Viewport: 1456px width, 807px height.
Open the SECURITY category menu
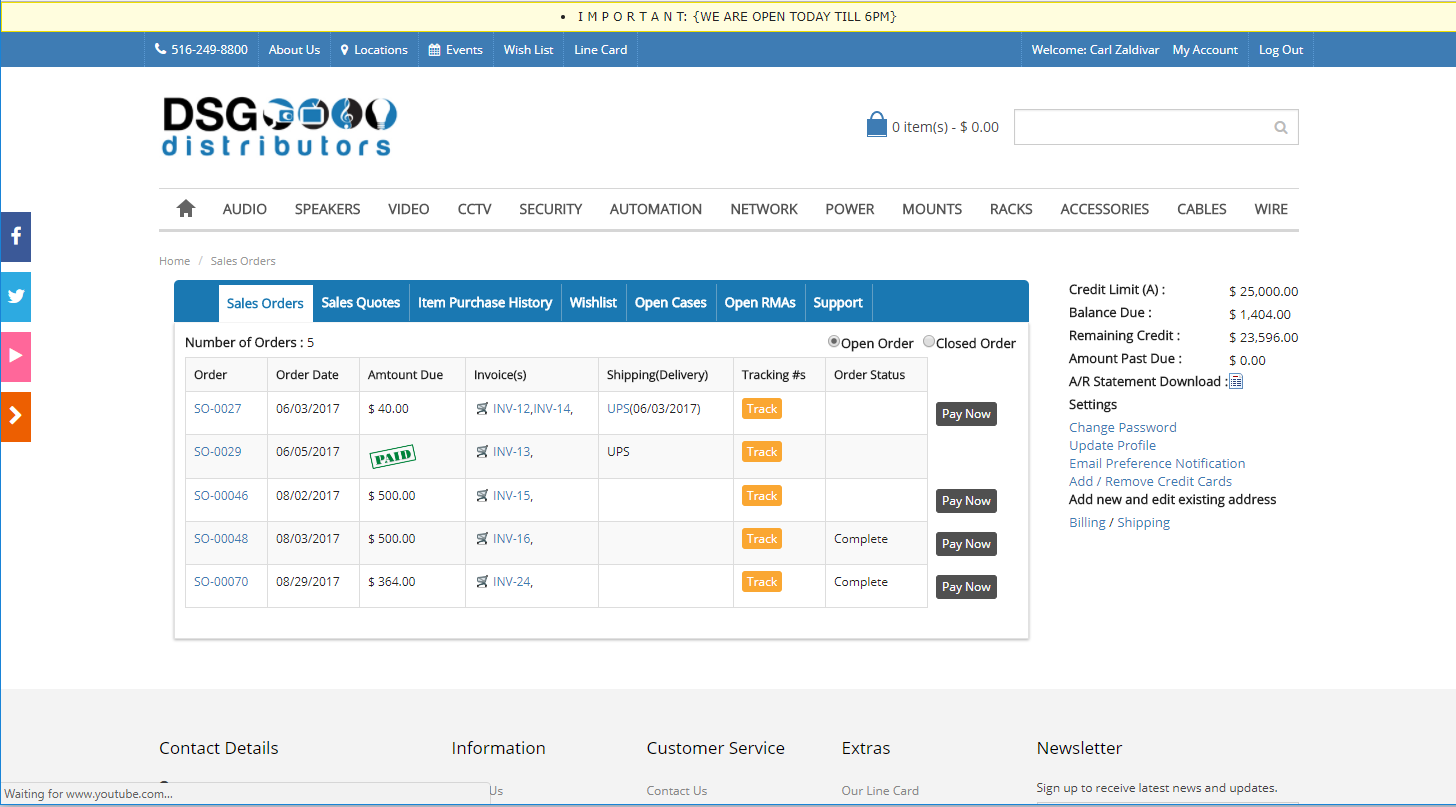[550, 209]
